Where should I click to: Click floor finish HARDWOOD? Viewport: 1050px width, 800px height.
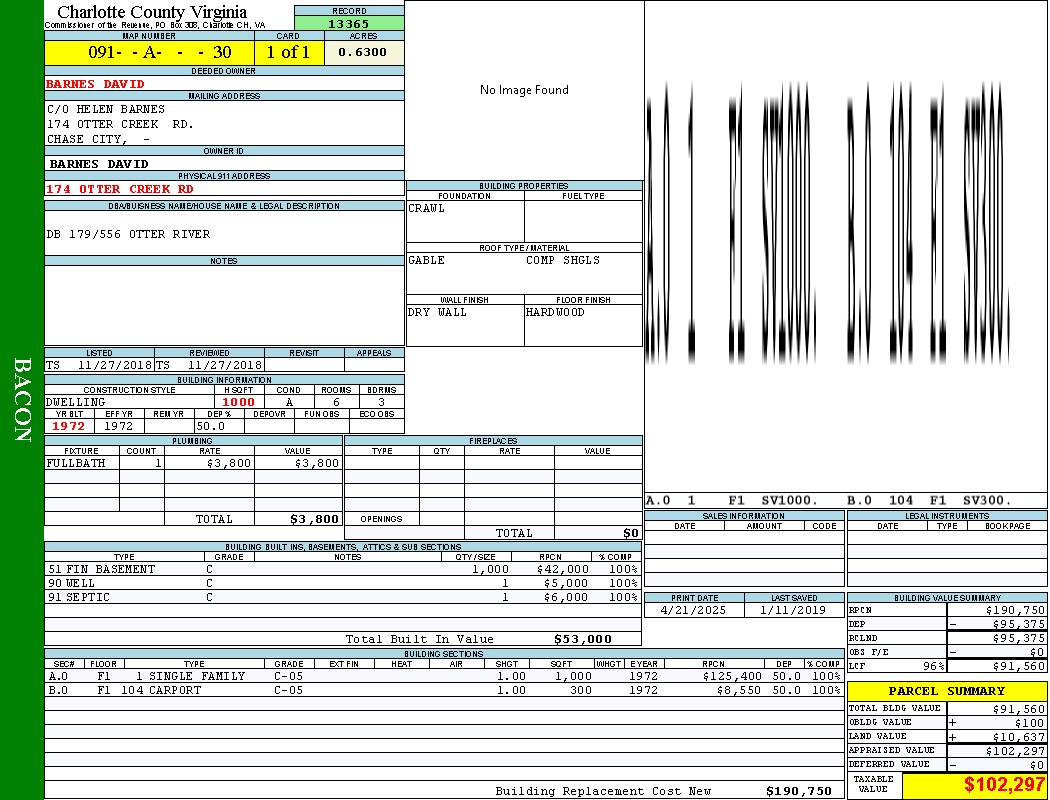click(554, 312)
